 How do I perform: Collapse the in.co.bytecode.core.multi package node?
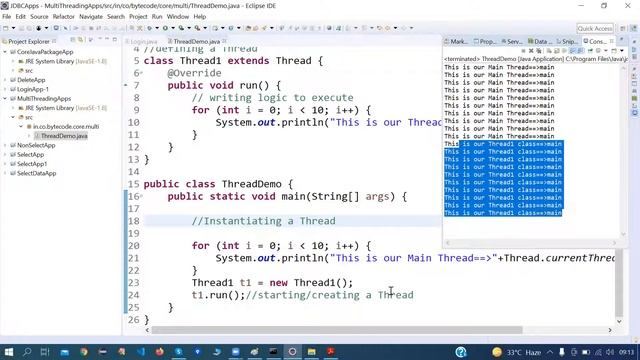[x=21, y=127]
